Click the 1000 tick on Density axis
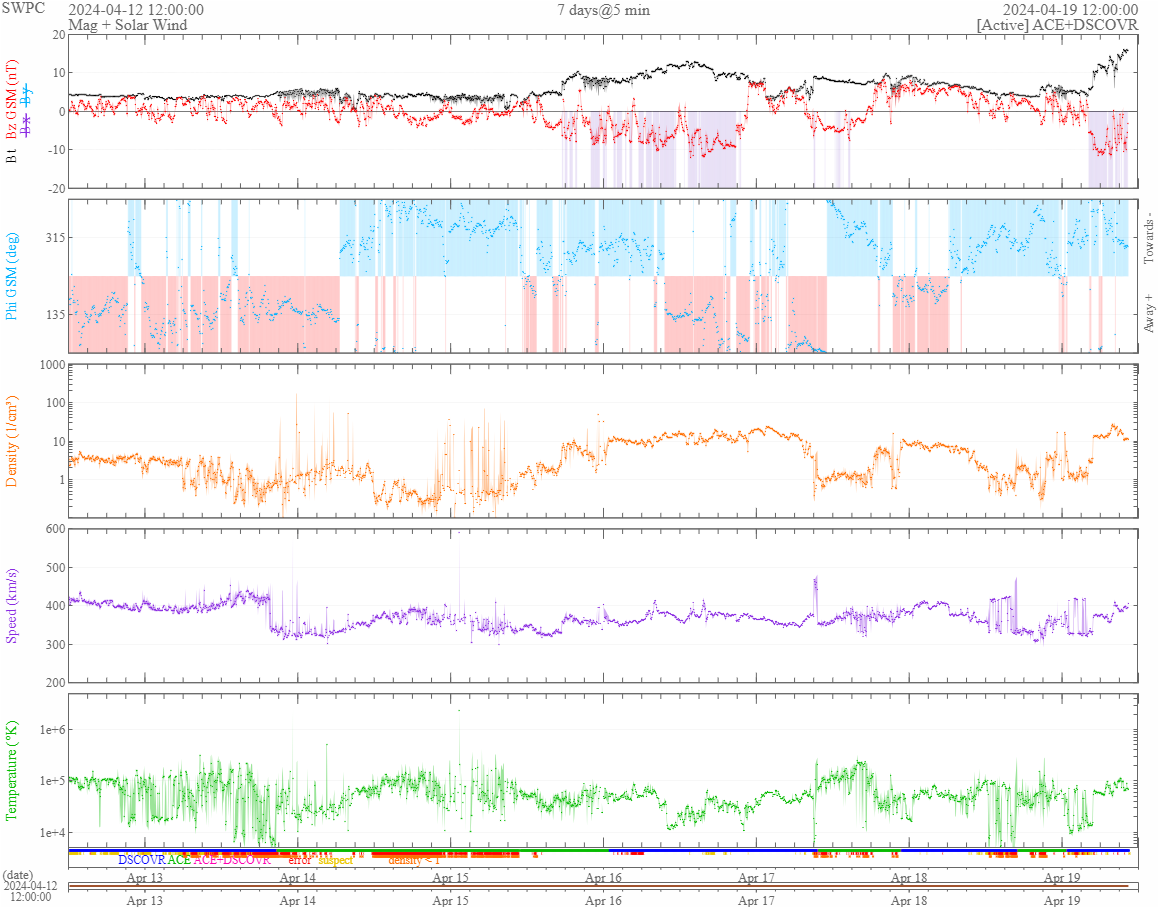Image resolution: width=1158 pixels, height=907 pixels. [52, 364]
